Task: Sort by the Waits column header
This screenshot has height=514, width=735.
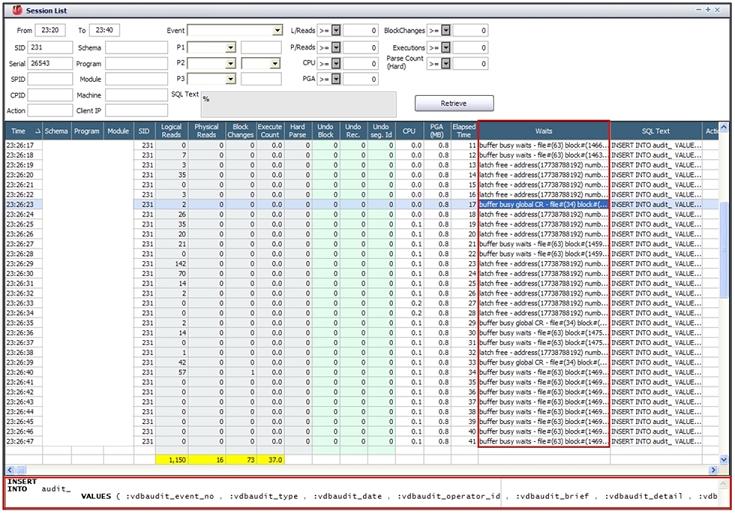Action: 544,131
